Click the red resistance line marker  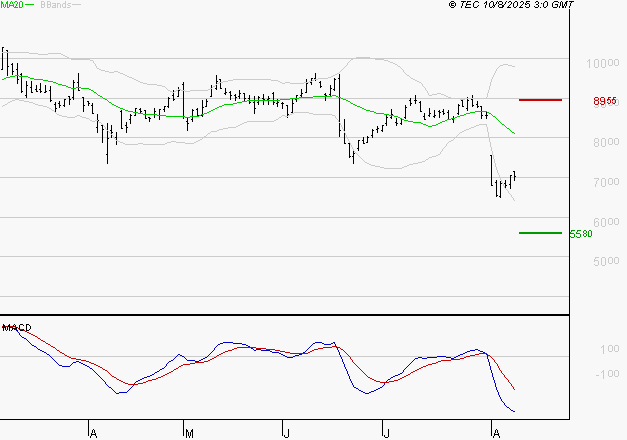(540, 100)
